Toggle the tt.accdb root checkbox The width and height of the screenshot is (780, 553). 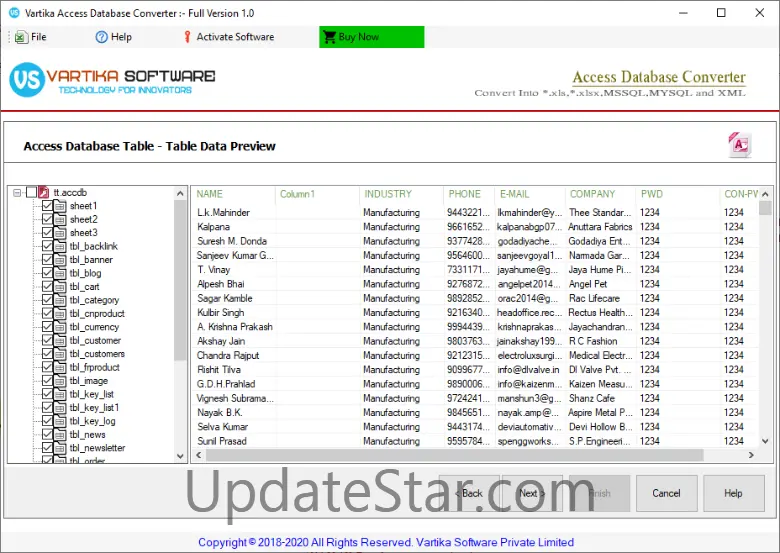coord(31,192)
